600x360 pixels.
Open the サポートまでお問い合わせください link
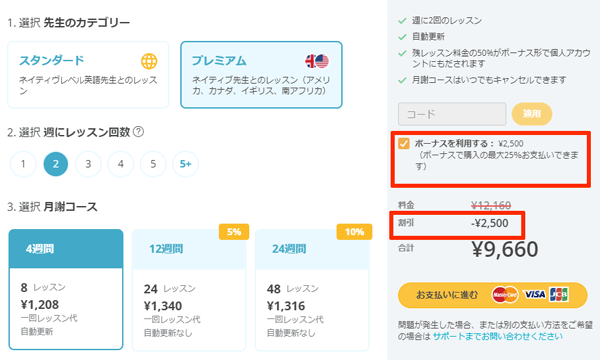tap(498, 337)
